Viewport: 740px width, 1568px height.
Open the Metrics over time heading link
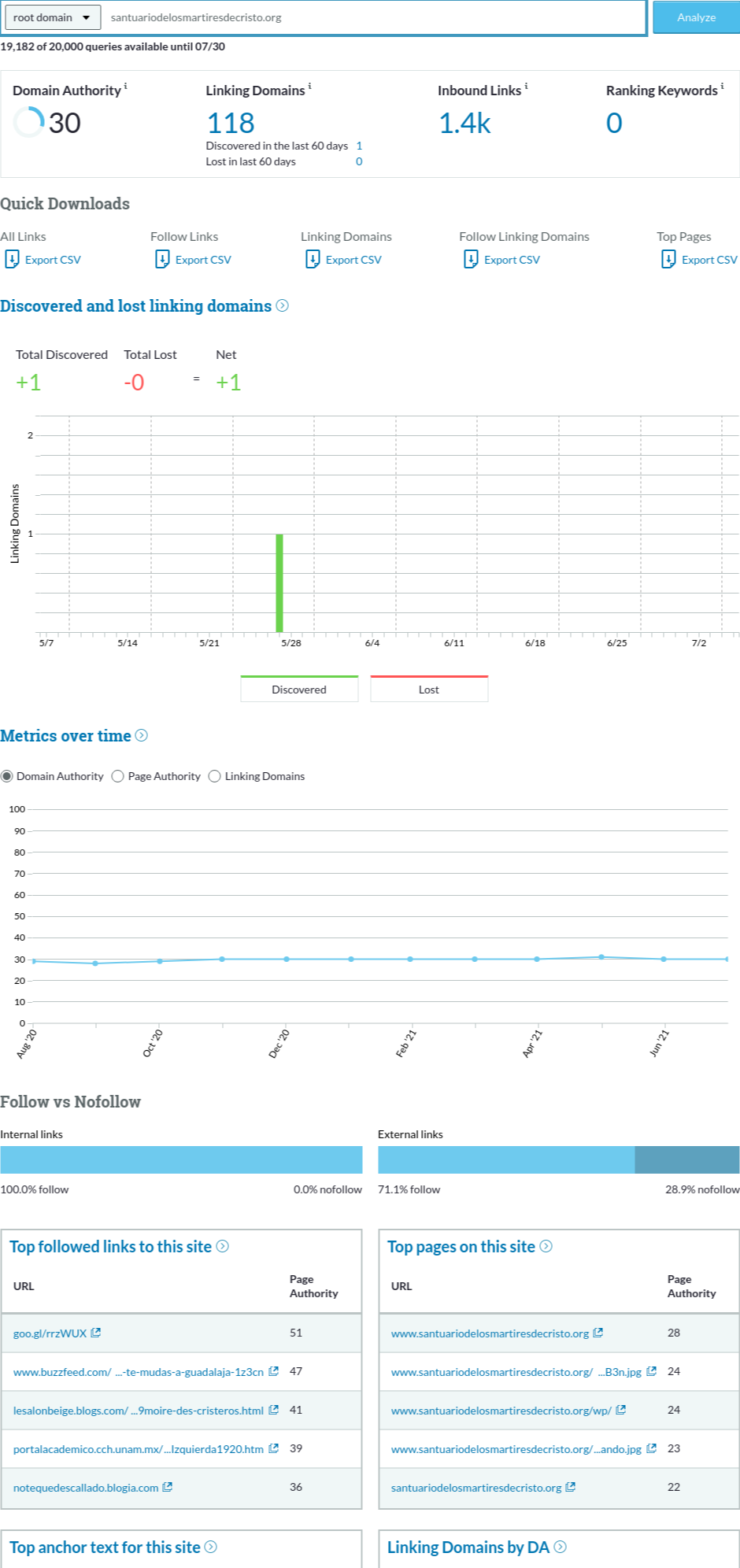pos(65,735)
